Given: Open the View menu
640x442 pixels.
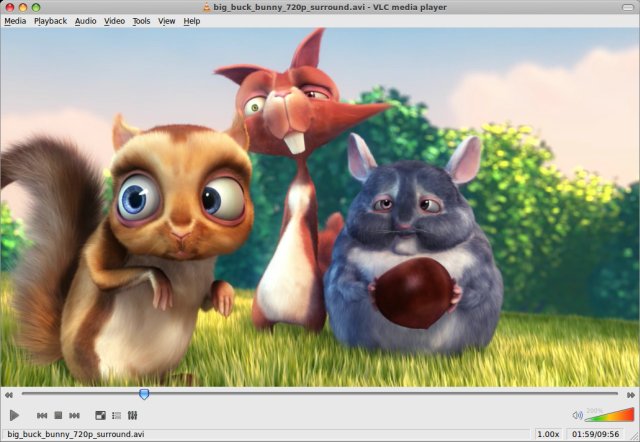Looking at the screenshot, I should pos(167,21).
